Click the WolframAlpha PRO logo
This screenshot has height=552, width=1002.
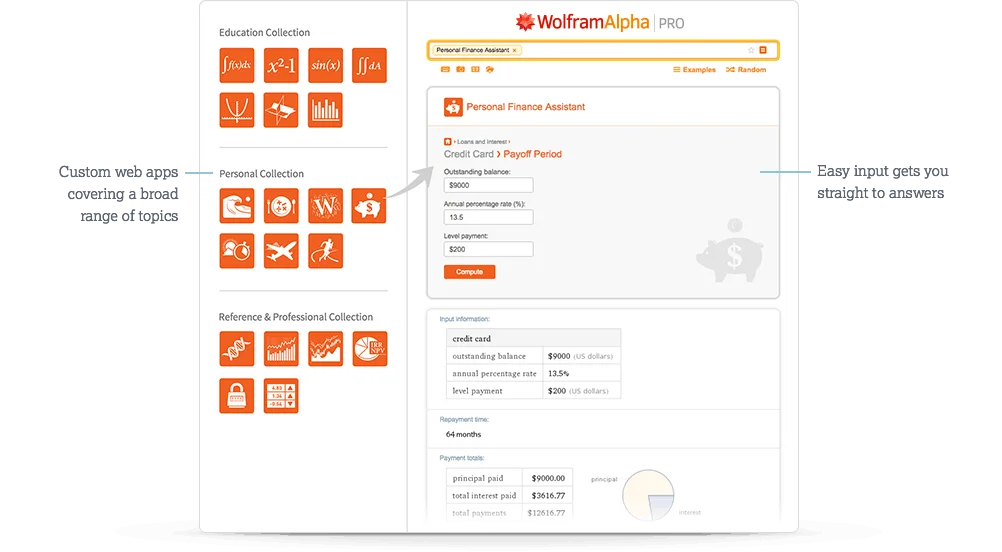pos(600,22)
